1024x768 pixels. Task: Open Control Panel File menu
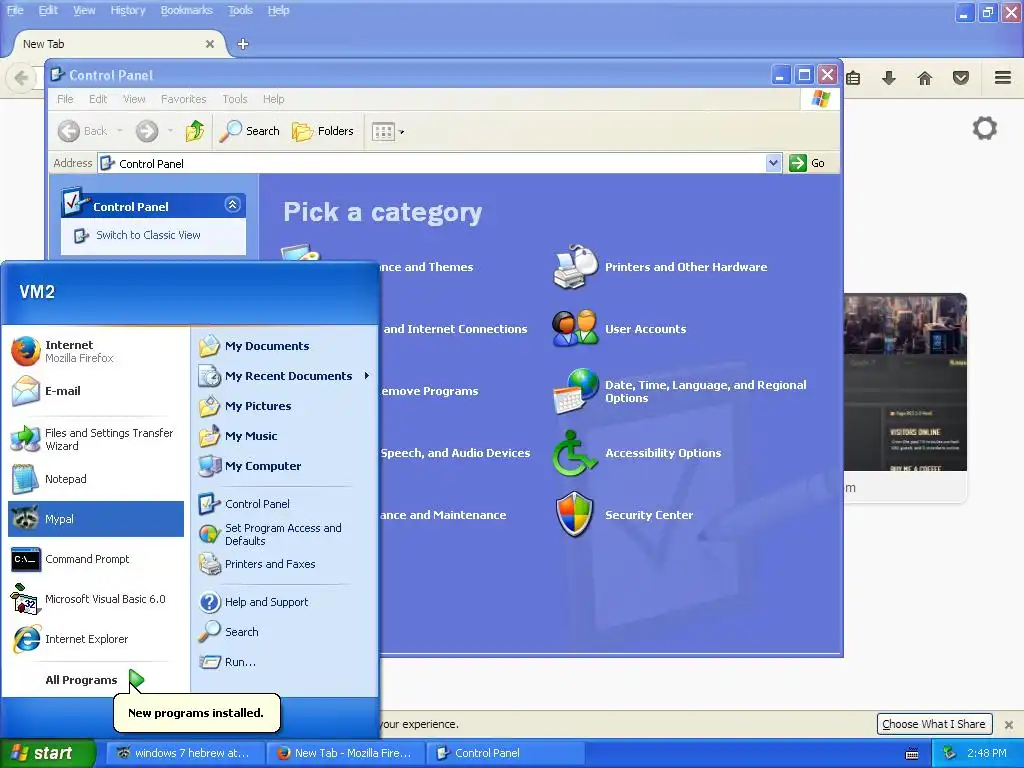[x=65, y=99]
